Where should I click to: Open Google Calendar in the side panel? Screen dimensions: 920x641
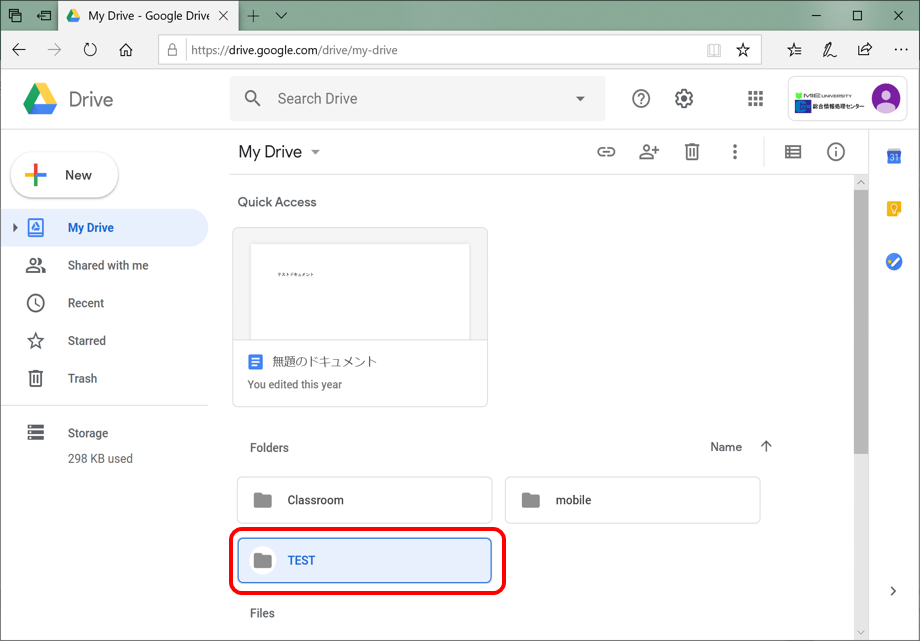892,156
